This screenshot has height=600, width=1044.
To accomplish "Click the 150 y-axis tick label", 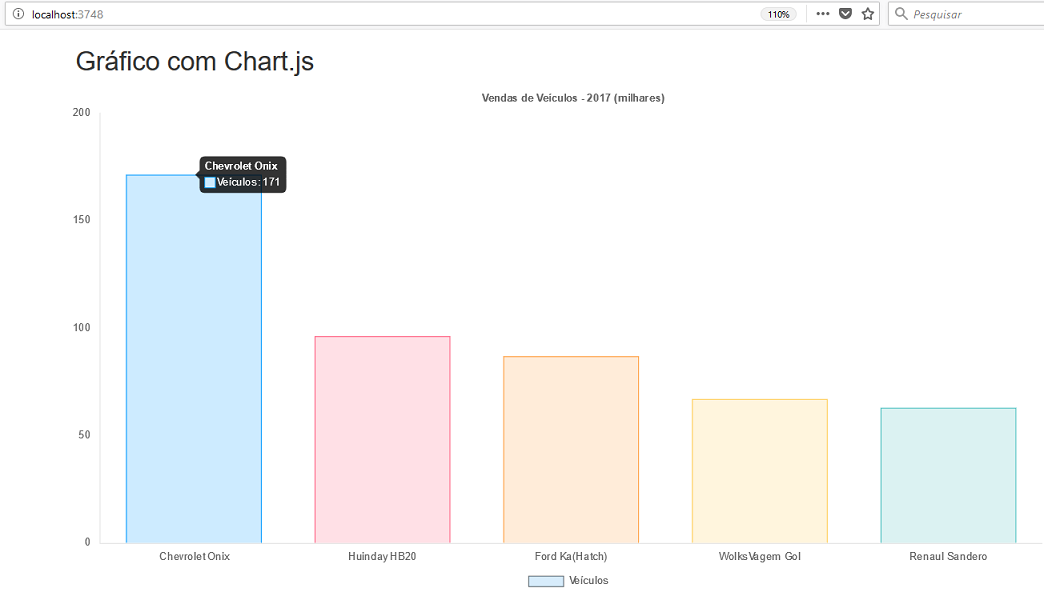I will [x=81, y=220].
